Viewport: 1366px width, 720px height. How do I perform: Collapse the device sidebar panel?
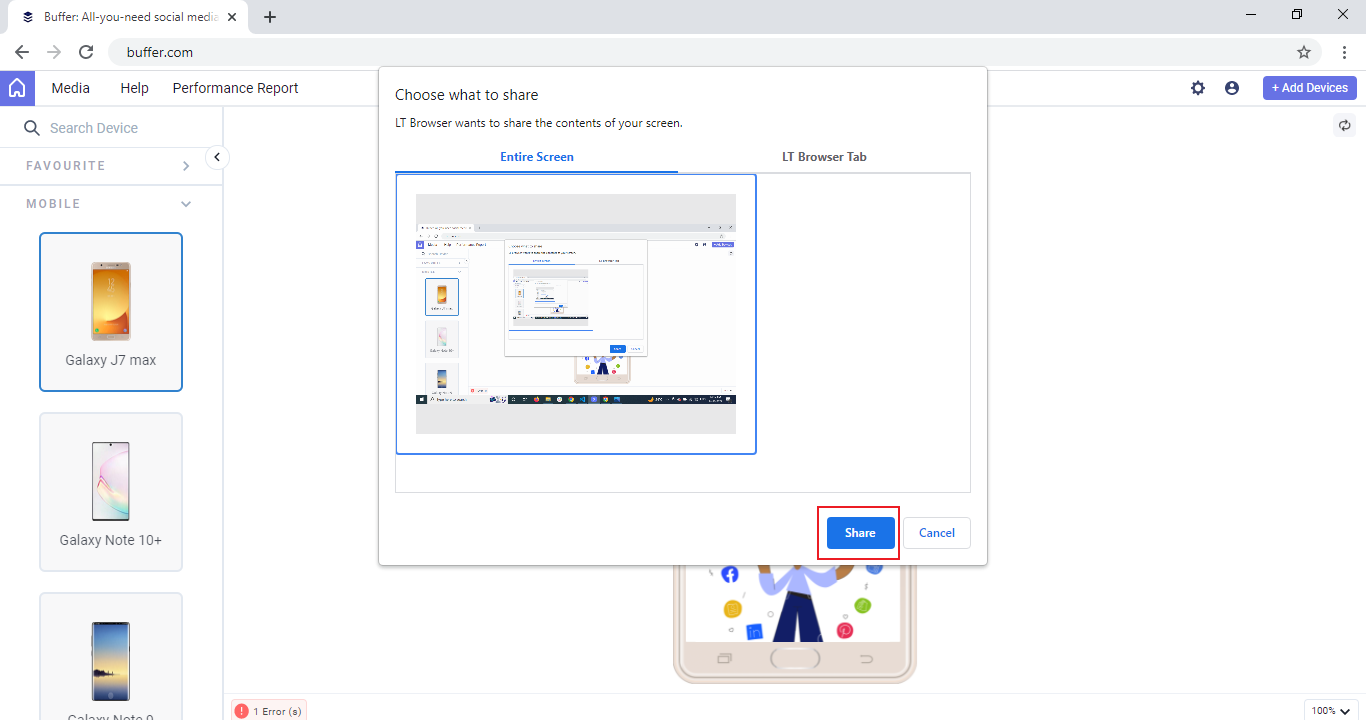tap(217, 157)
